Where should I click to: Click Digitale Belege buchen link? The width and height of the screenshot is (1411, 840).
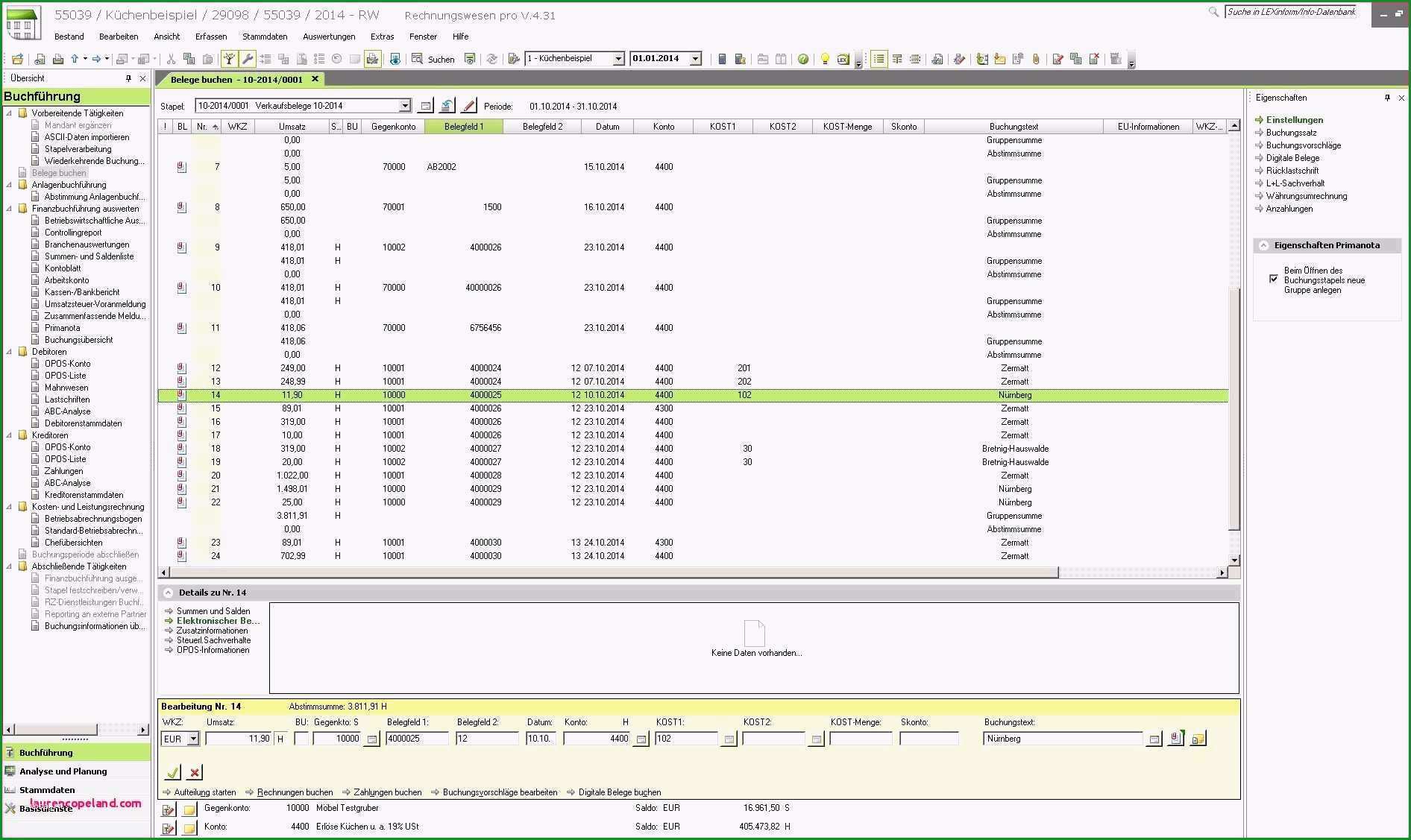[620, 792]
